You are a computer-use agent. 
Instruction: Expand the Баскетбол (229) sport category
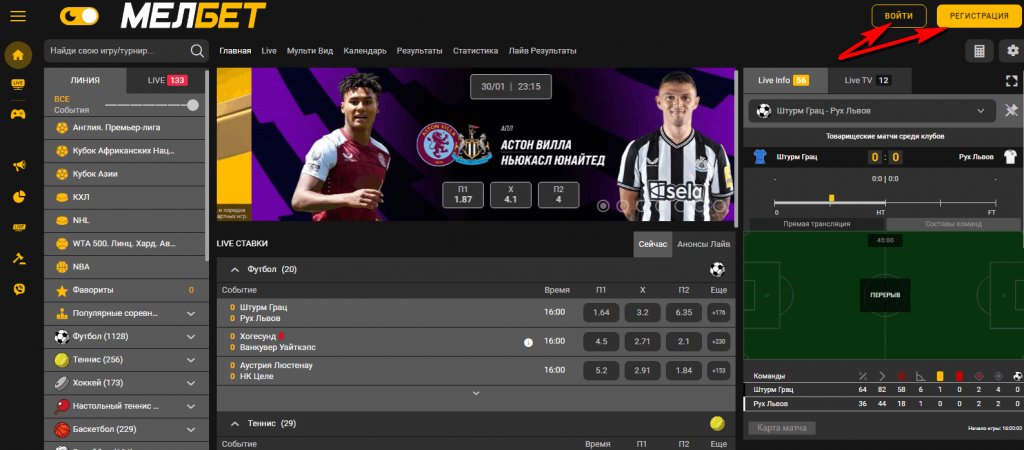click(191, 430)
